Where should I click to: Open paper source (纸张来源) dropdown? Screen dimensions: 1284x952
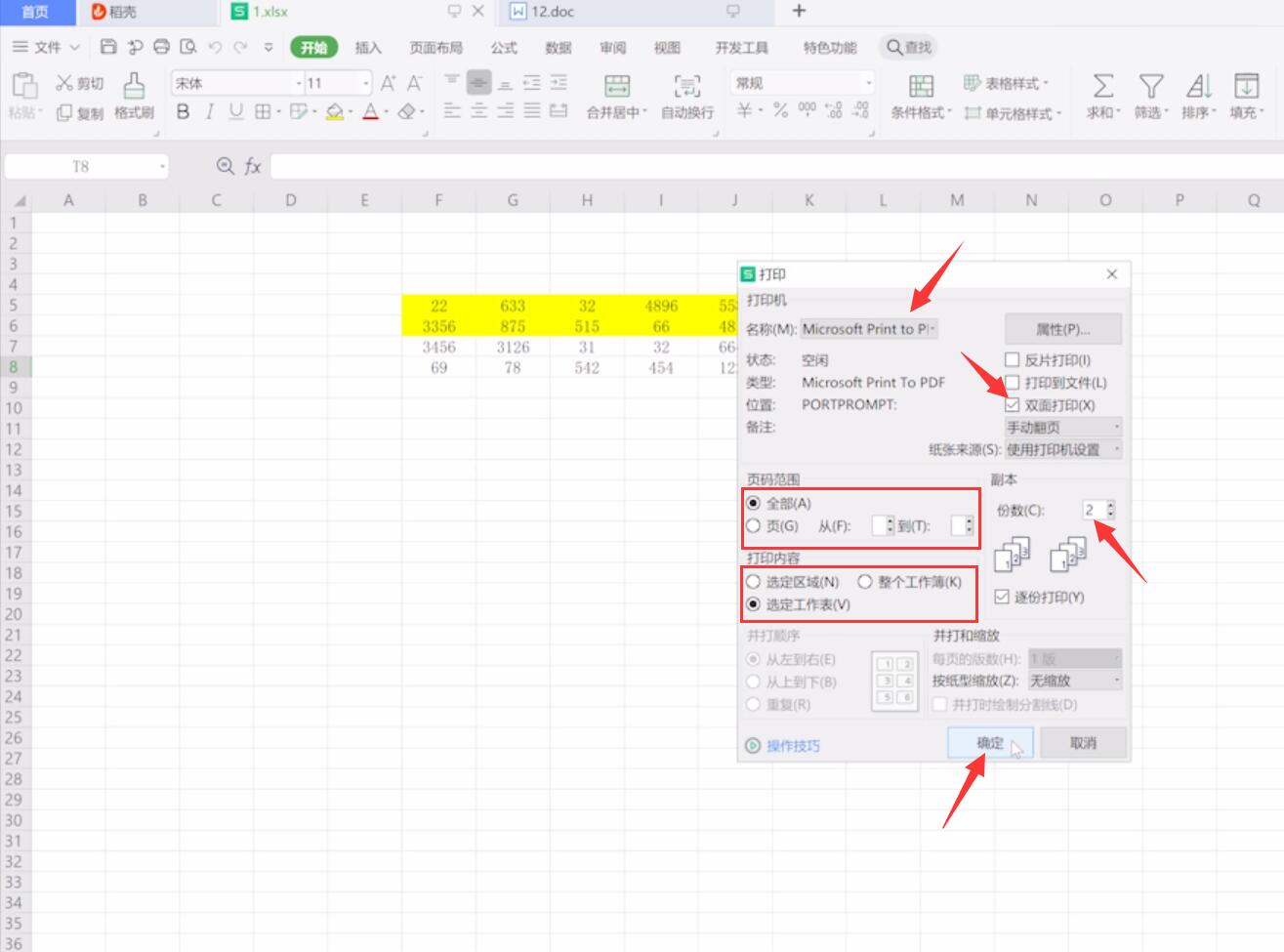(x=1063, y=450)
